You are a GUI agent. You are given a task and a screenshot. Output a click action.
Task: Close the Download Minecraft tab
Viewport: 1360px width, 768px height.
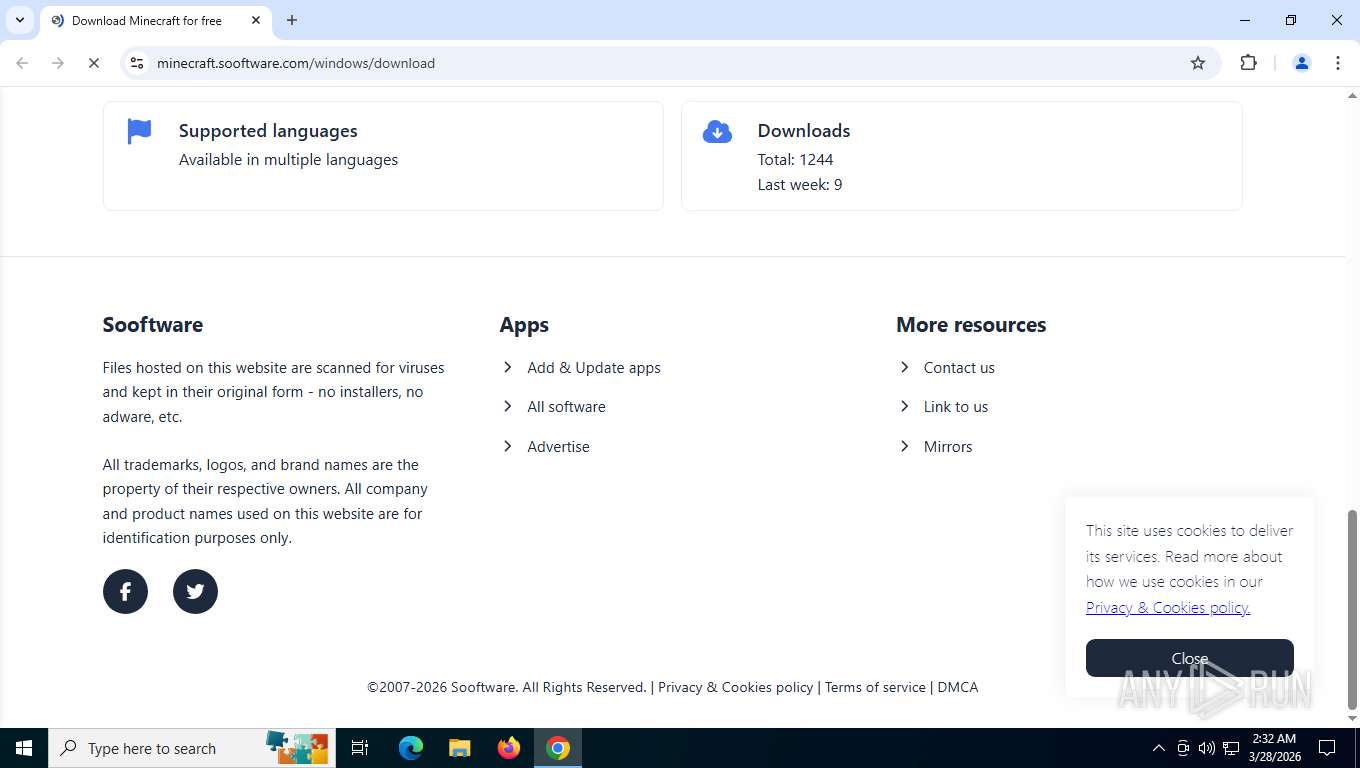point(256,20)
